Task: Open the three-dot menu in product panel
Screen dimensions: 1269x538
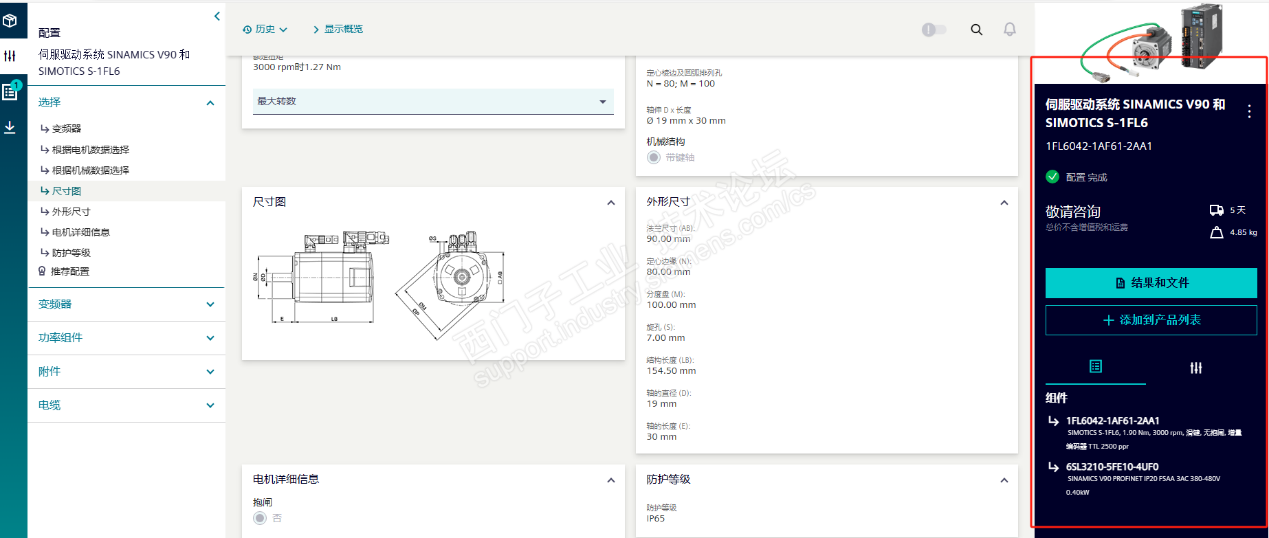Action: [1249, 111]
